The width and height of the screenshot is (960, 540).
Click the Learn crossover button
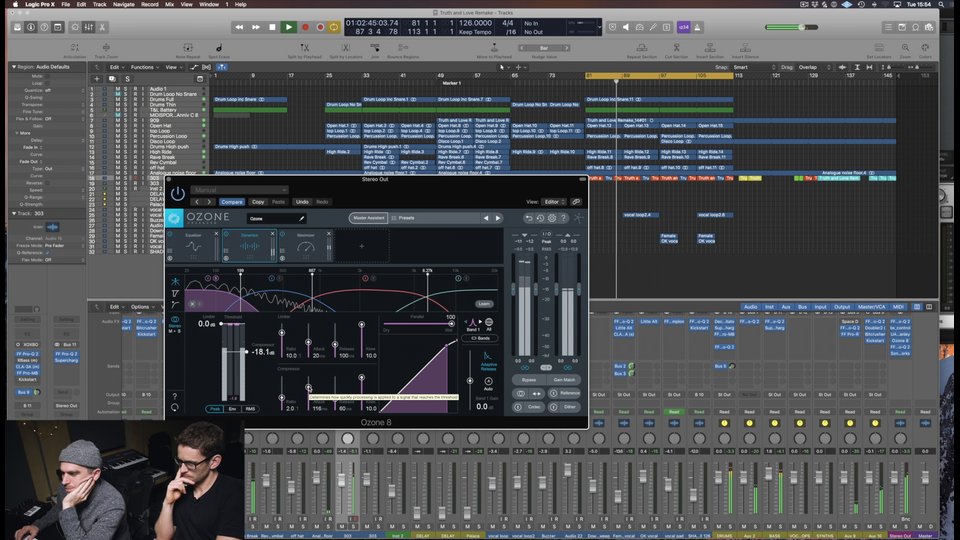tap(484, 304)
